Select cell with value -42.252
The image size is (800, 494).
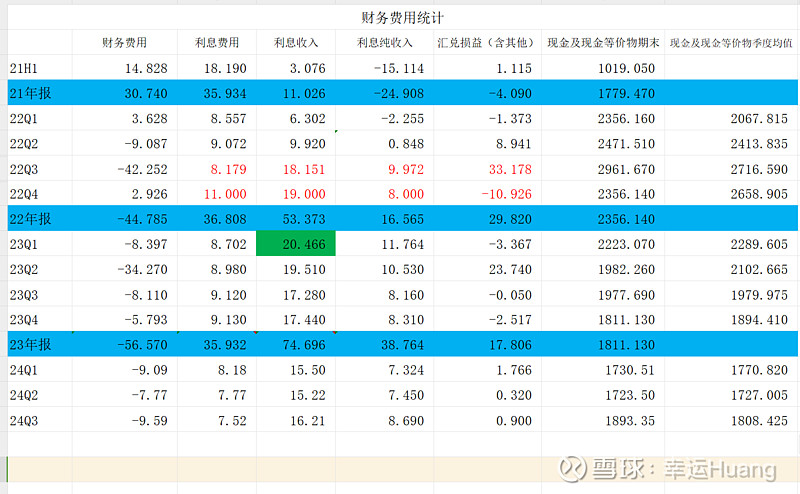(x=142, y=169)
